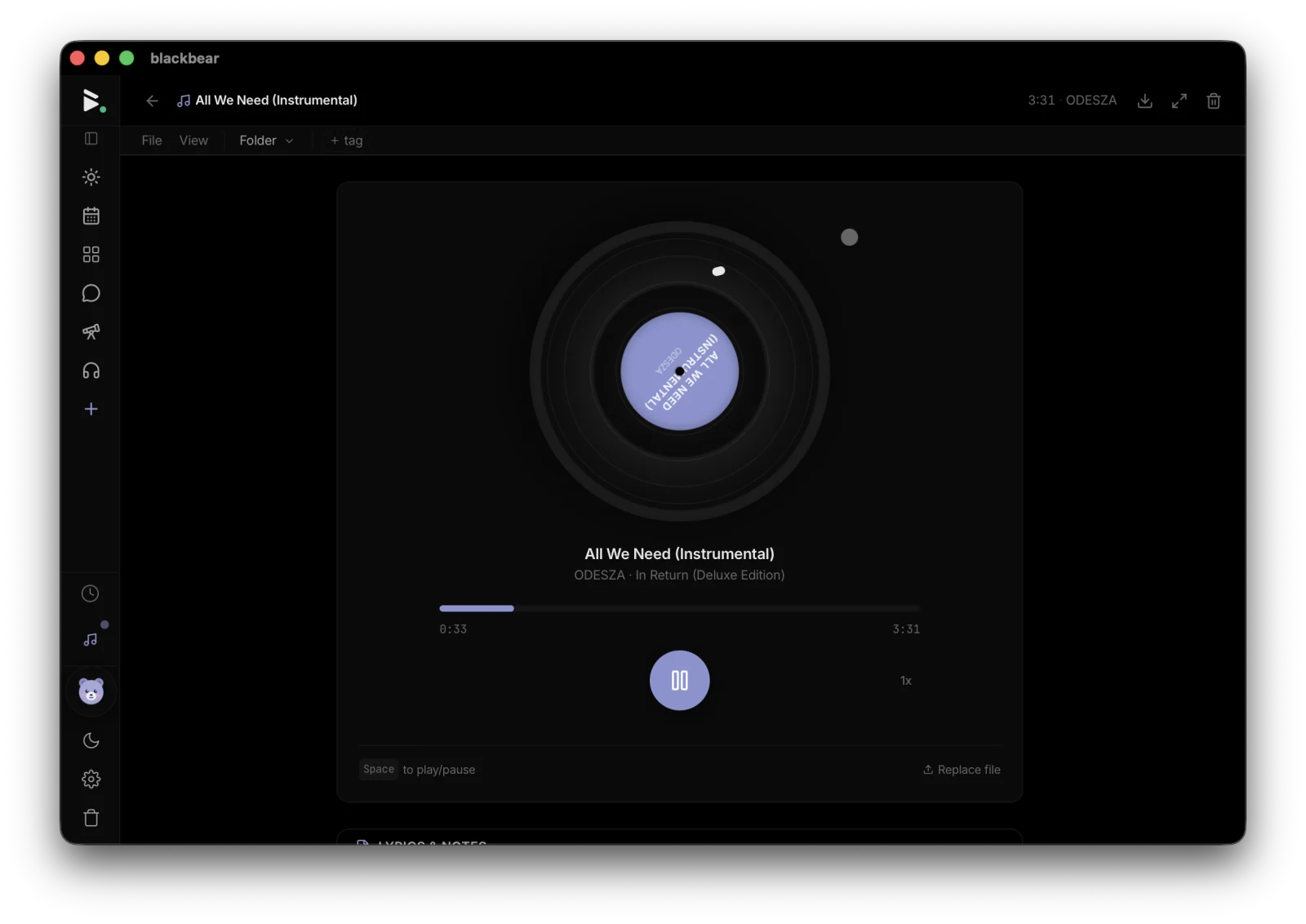Expand the Folder dropdown
Screen dimensions: 1306x924
tap(266, 140)
